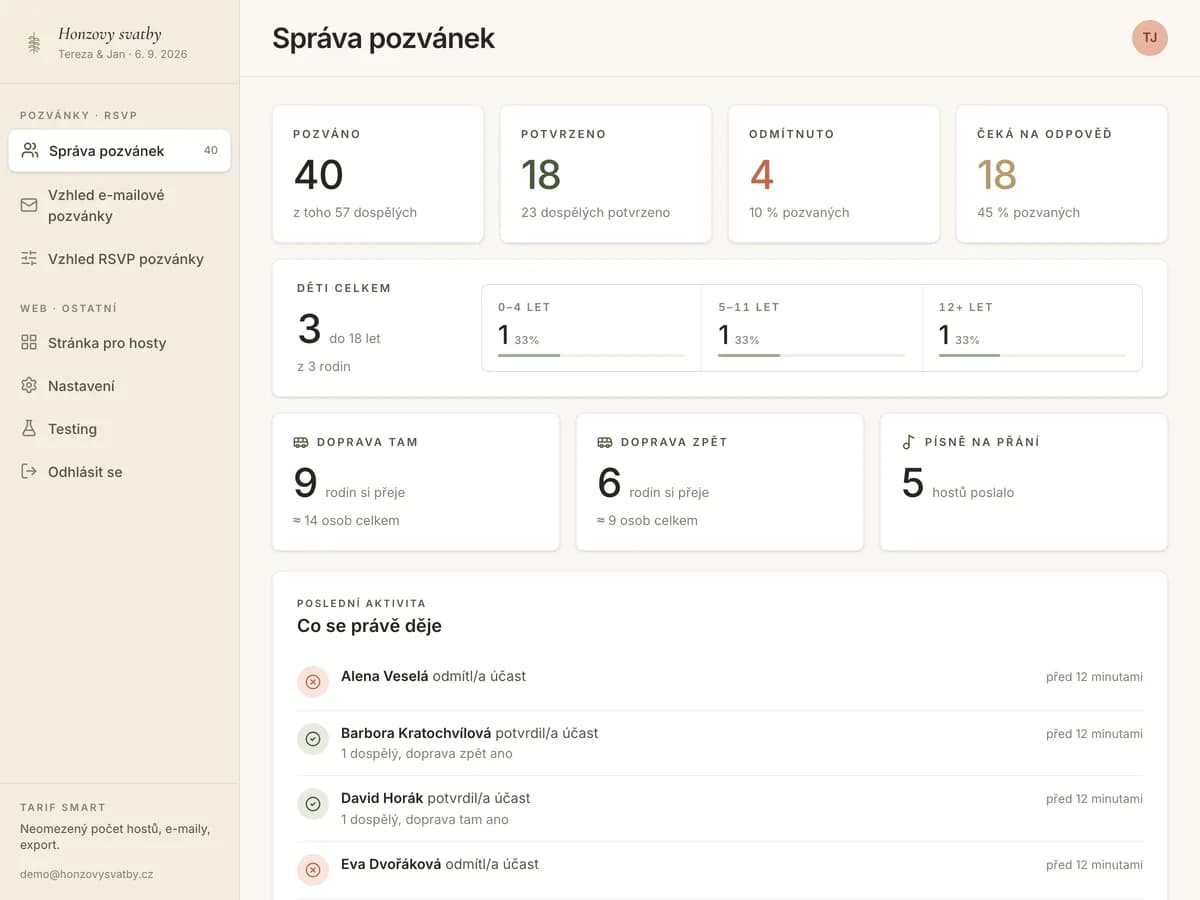Click the text 'z 3 rodin'
The width and height of the screenshot is (1200, 900).
pyautogui.click(x=324, y=366)
